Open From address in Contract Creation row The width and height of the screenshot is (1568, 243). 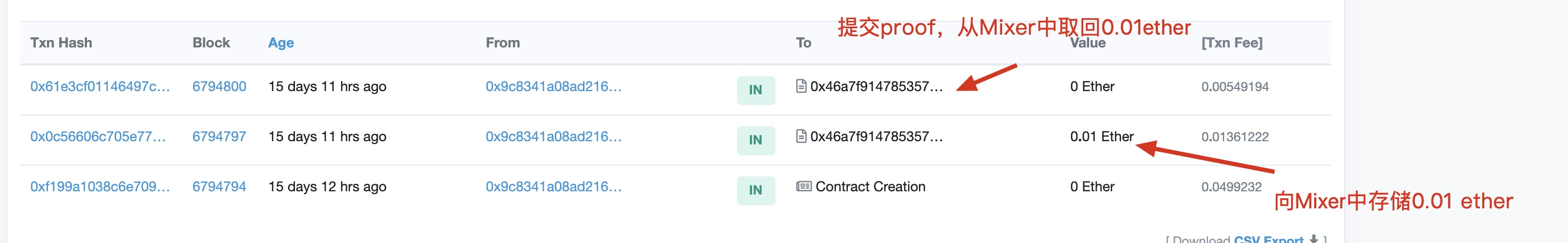click(x=553, y=187)
